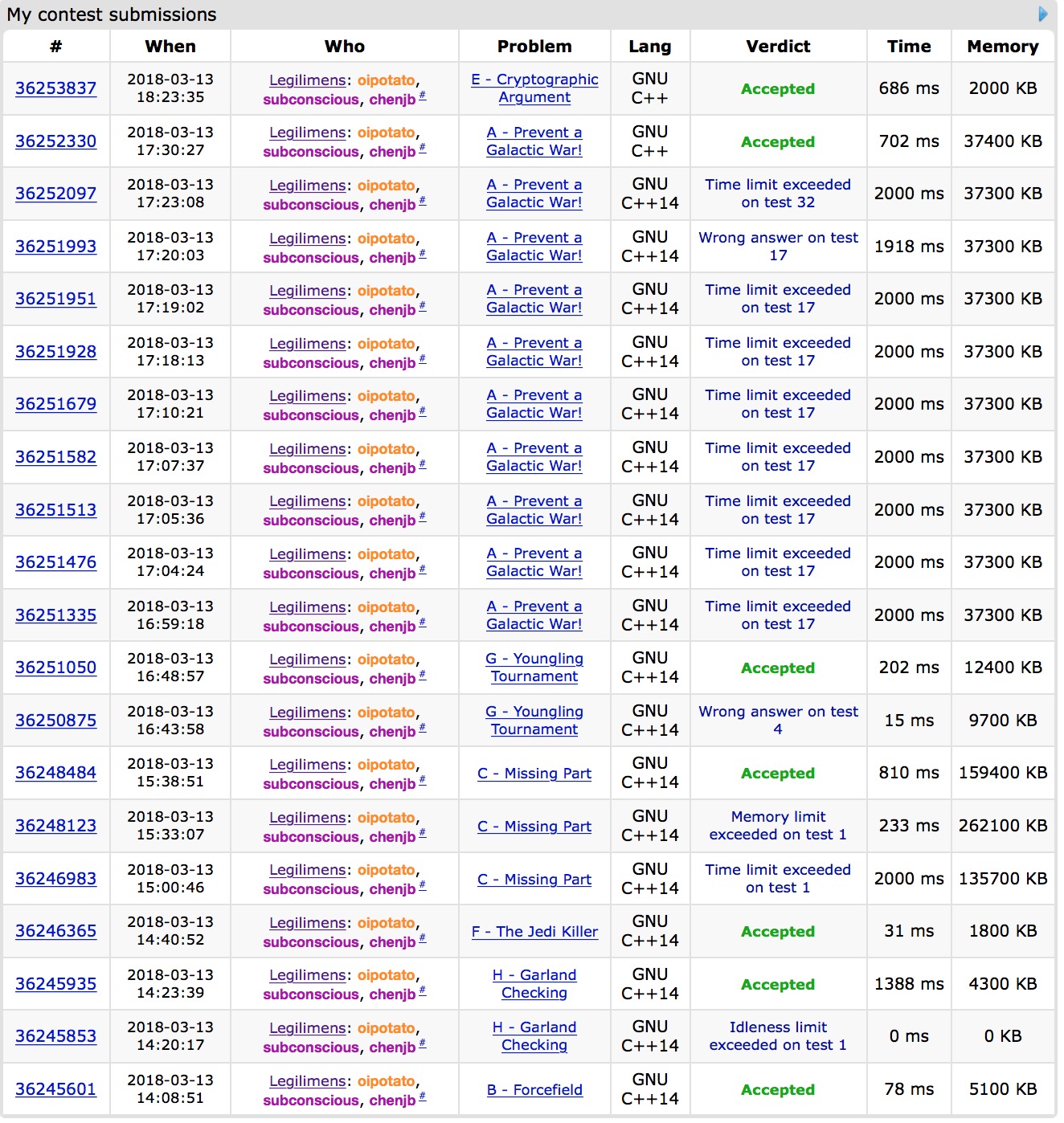
Task: Click the Verdict column header
Action: 778,47
